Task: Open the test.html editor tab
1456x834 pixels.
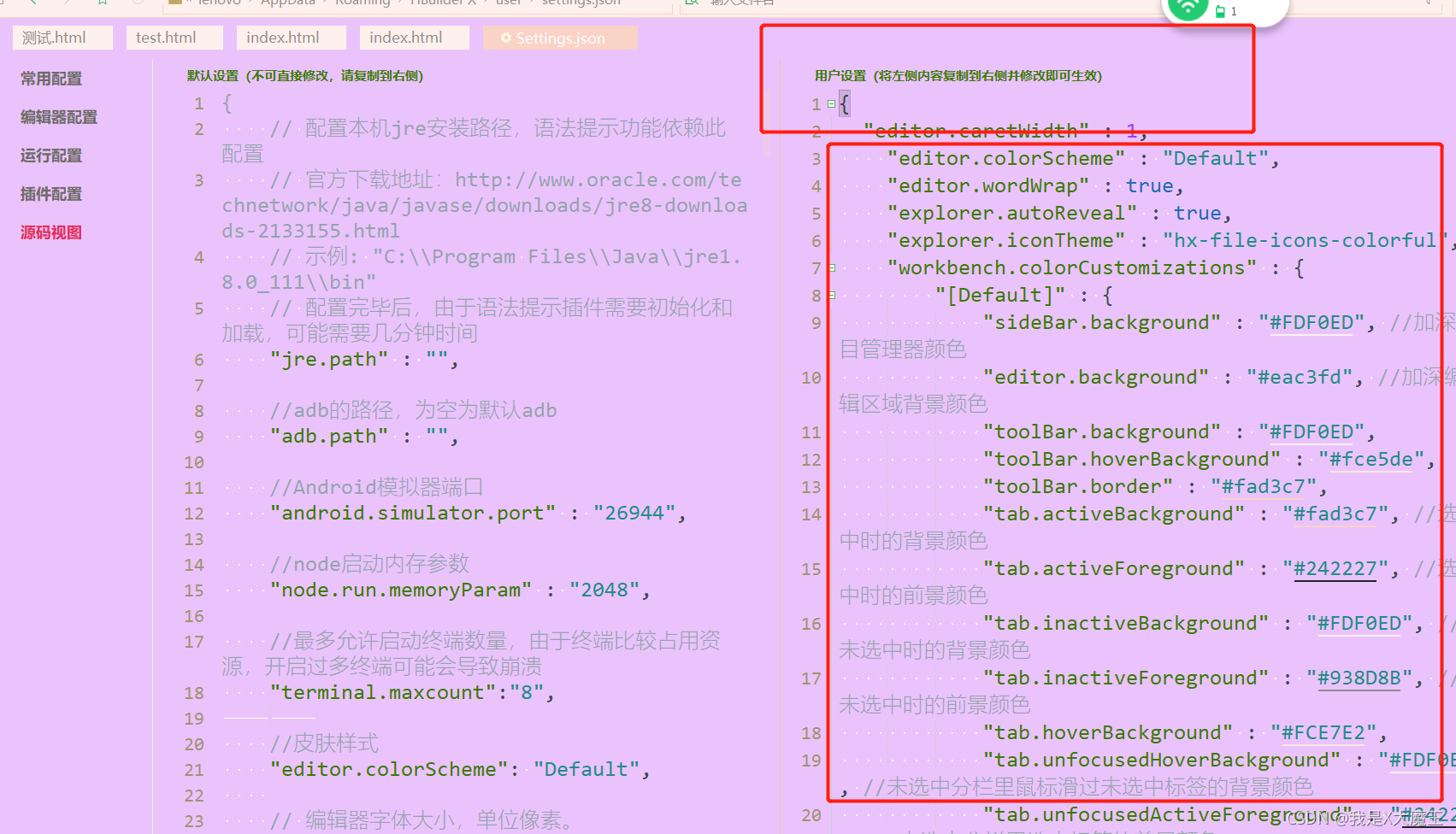Action: (174, 38)
